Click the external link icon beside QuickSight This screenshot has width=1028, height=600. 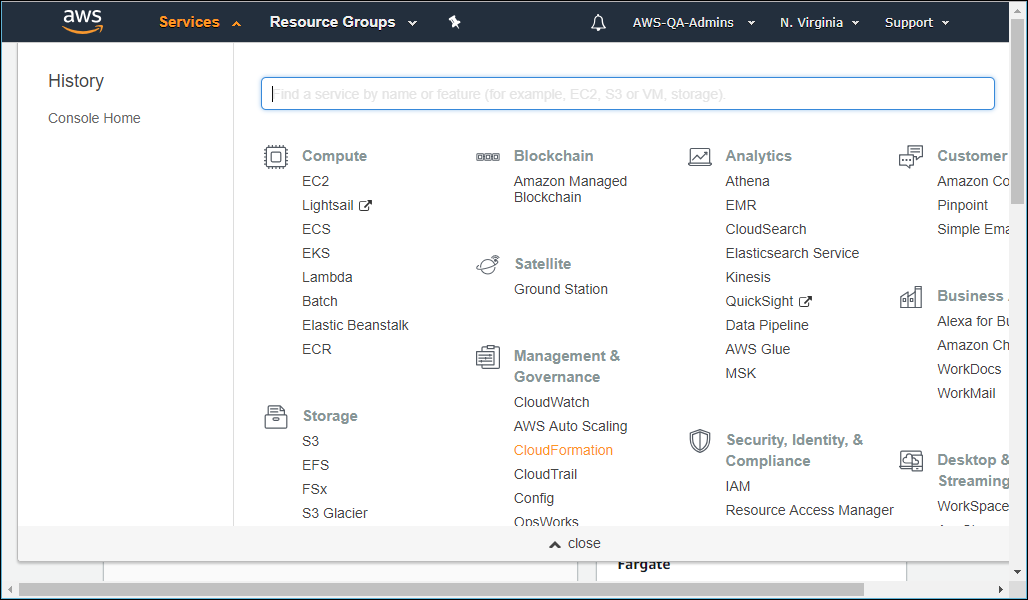coord(805,302)
